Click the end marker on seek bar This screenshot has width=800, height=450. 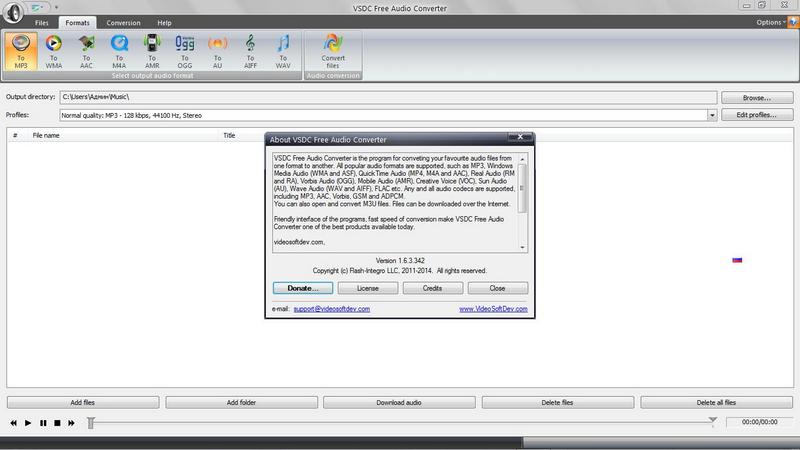(713, 420)
